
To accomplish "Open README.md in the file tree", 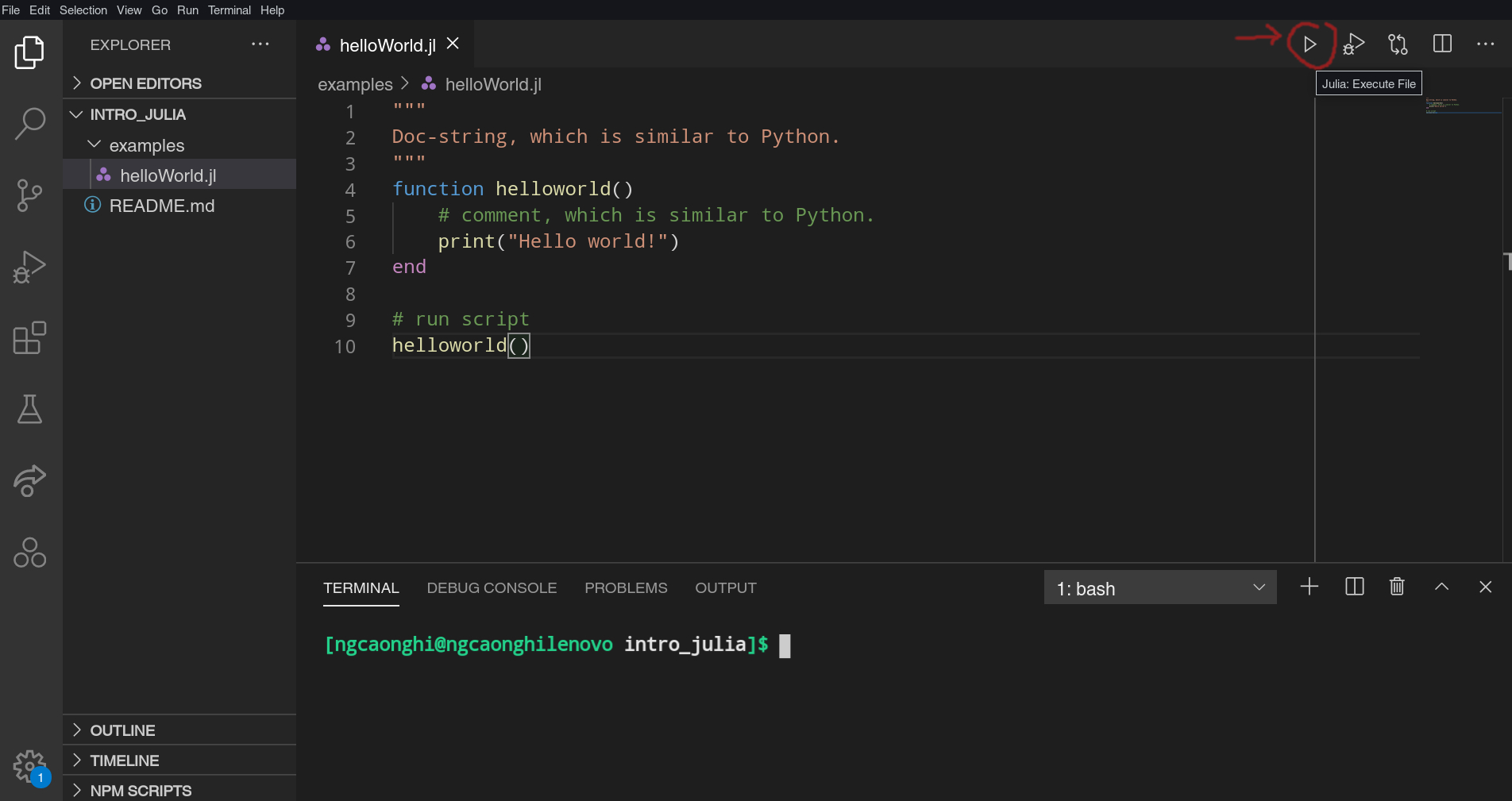I will 179,206.
